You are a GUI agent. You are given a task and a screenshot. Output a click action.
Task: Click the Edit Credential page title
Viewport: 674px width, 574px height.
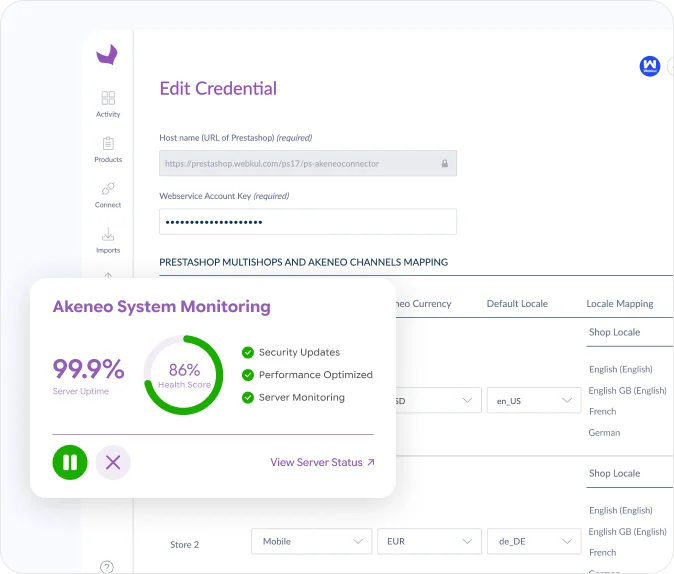point(218,89)
